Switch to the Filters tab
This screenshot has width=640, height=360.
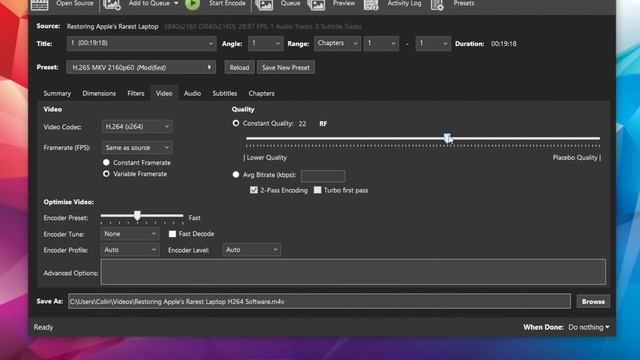point(136,93)
